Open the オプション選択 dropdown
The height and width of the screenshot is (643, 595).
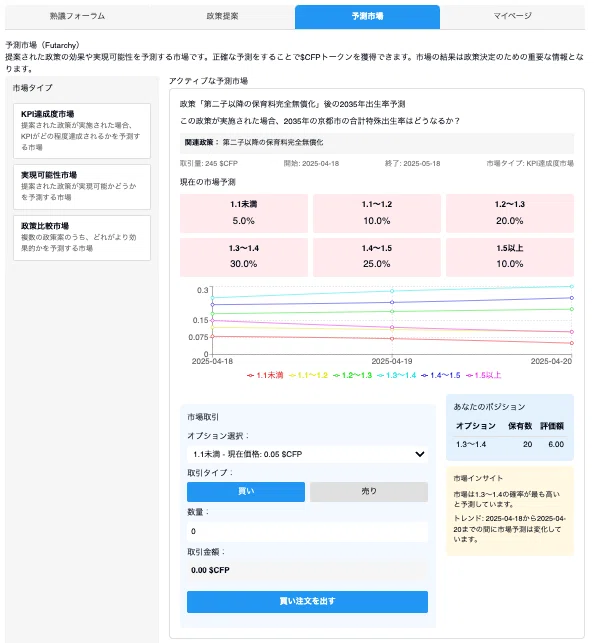(307, 454)
